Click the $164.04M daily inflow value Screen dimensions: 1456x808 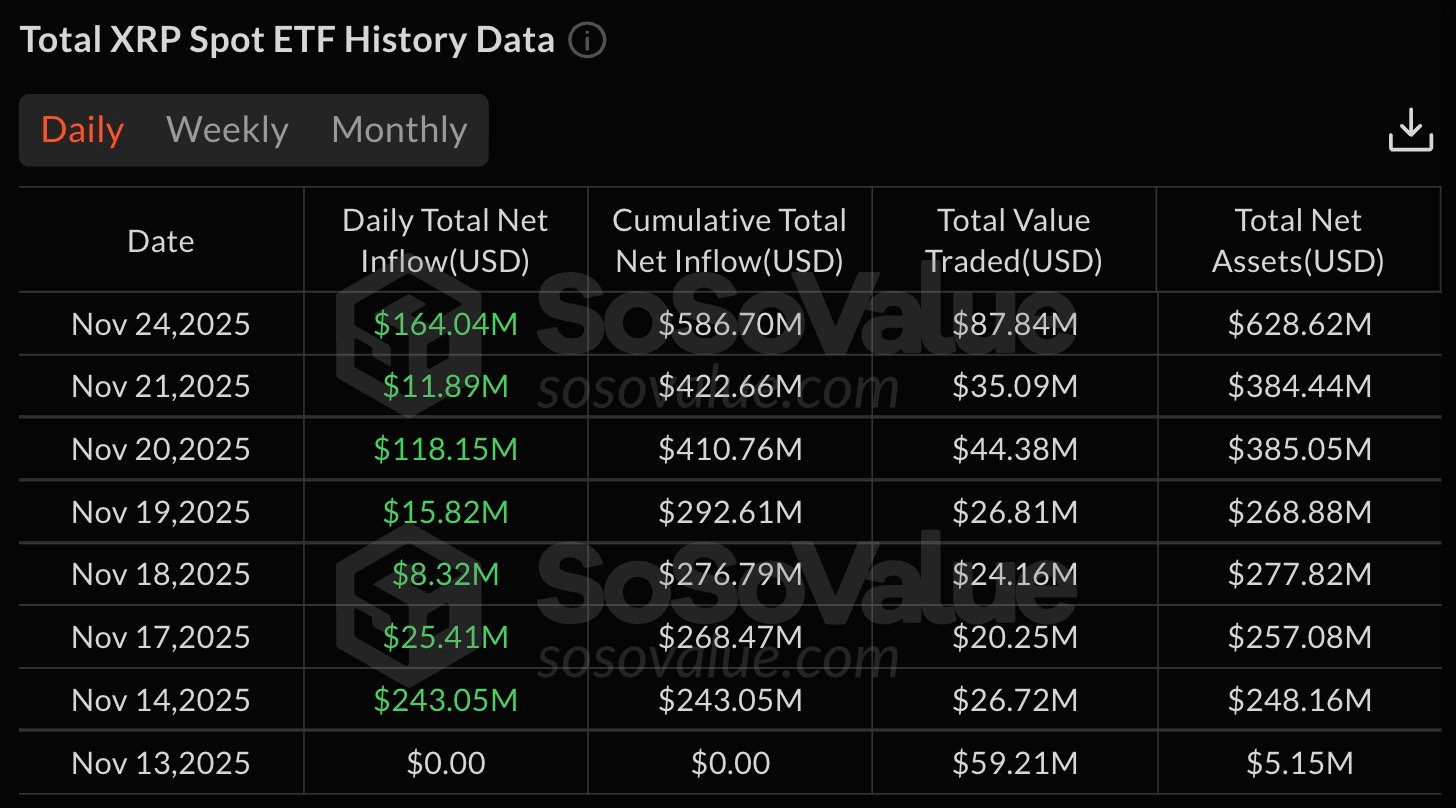(445, 324)
